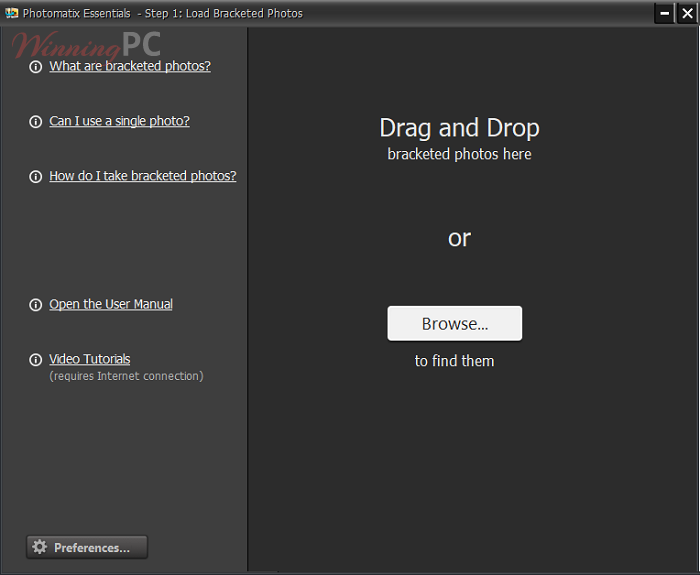Click info icon beside 'Open the User Manual'
The image size is (700, 575).
(x=35, y=305)
